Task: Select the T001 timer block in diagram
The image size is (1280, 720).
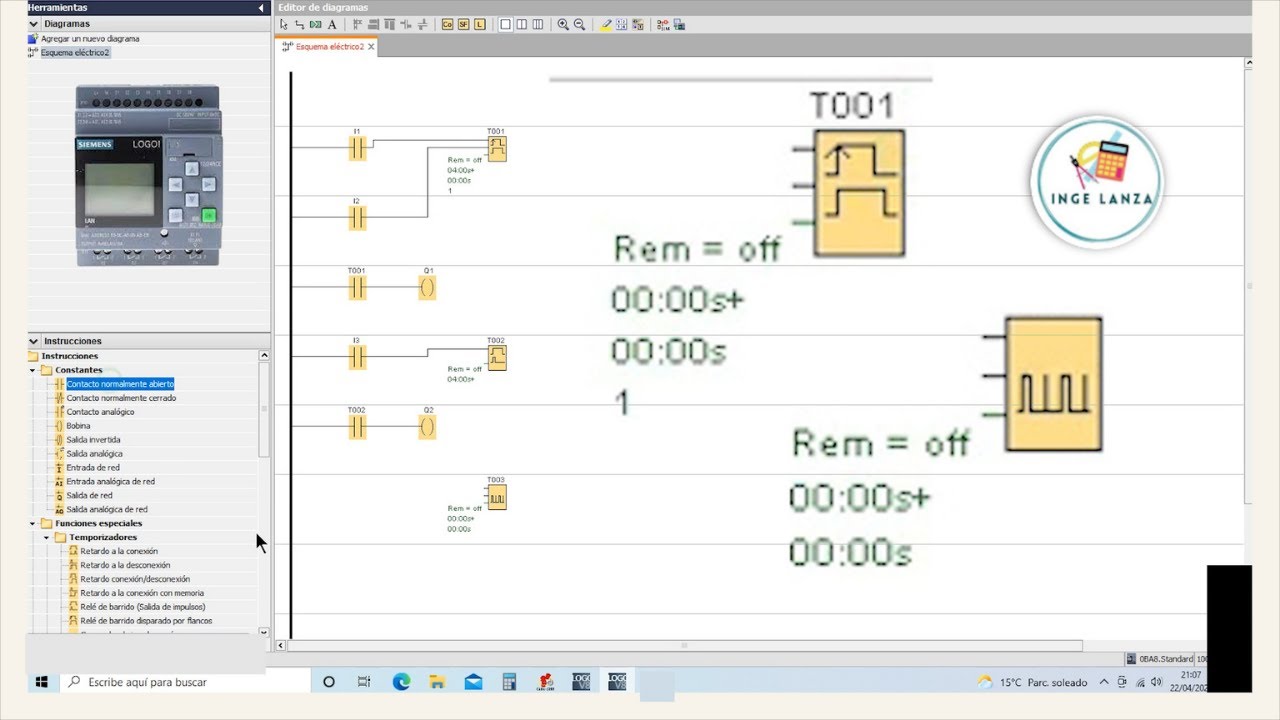Action: tap(496, 148)
